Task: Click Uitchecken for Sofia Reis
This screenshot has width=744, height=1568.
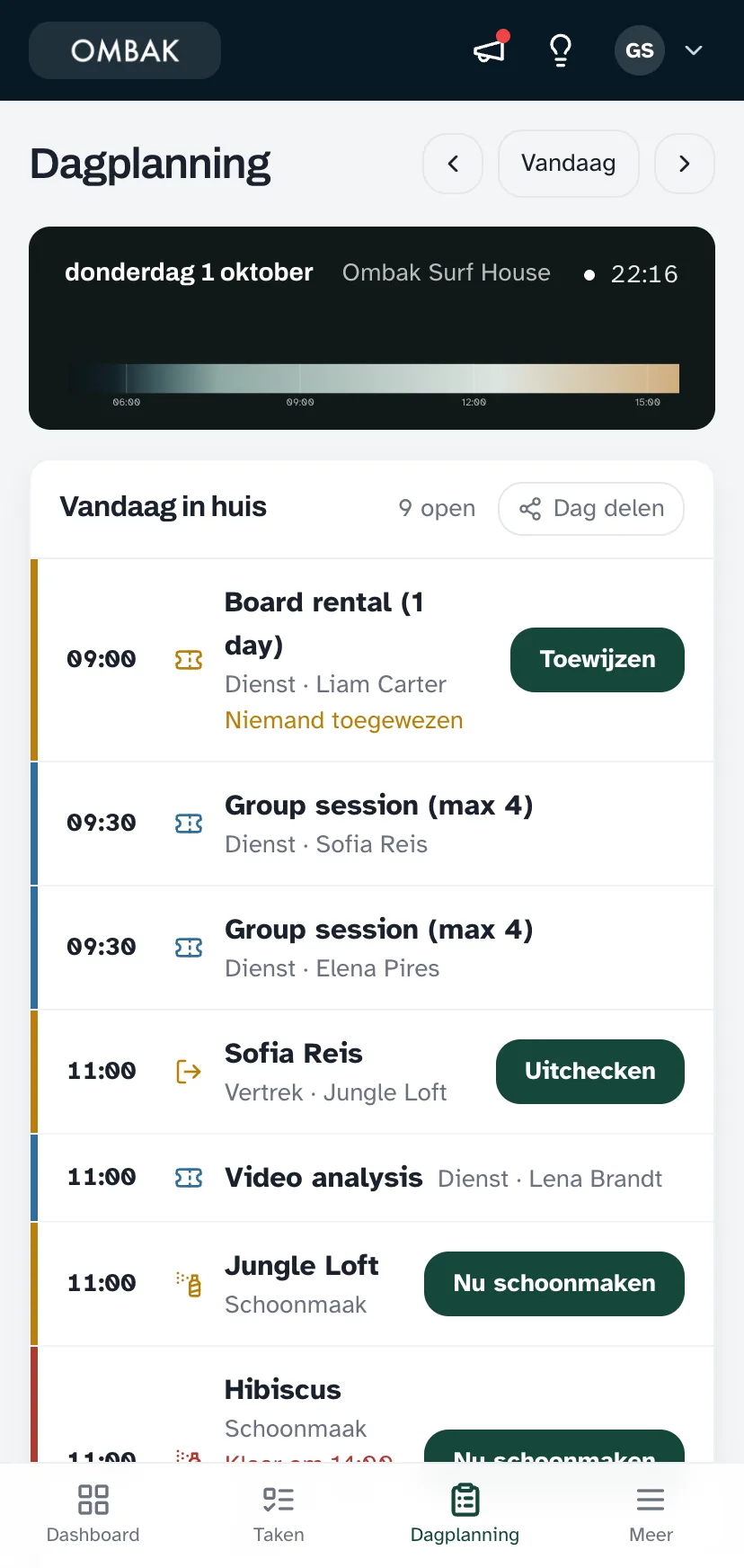Action: tap(590, 1072)
